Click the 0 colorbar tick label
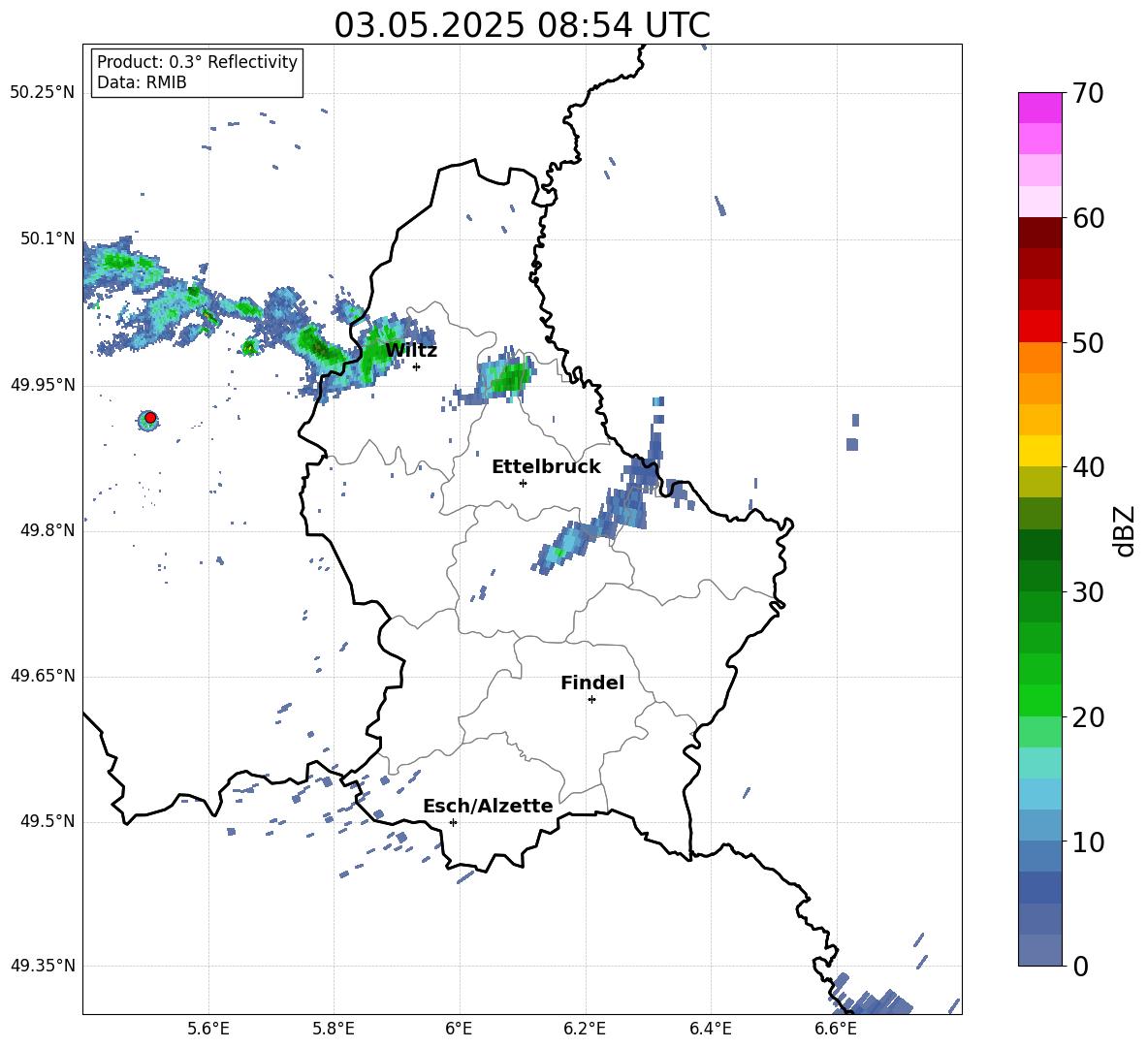Screen dimensions: 1148x1048 [1080, 966]
